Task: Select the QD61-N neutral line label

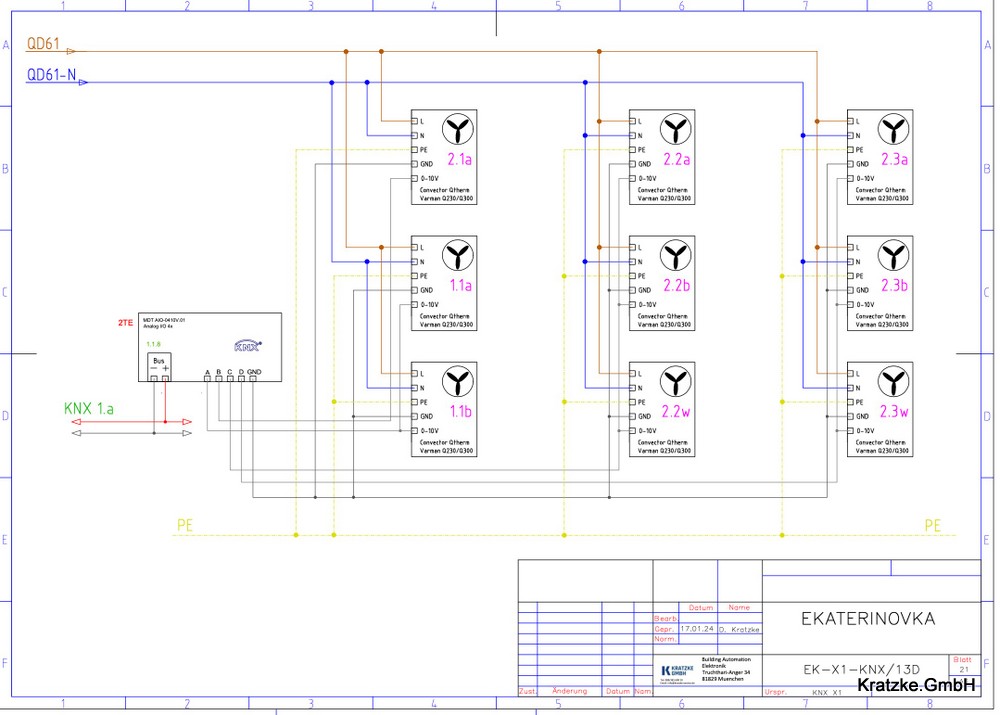Action: pos(52,75)
